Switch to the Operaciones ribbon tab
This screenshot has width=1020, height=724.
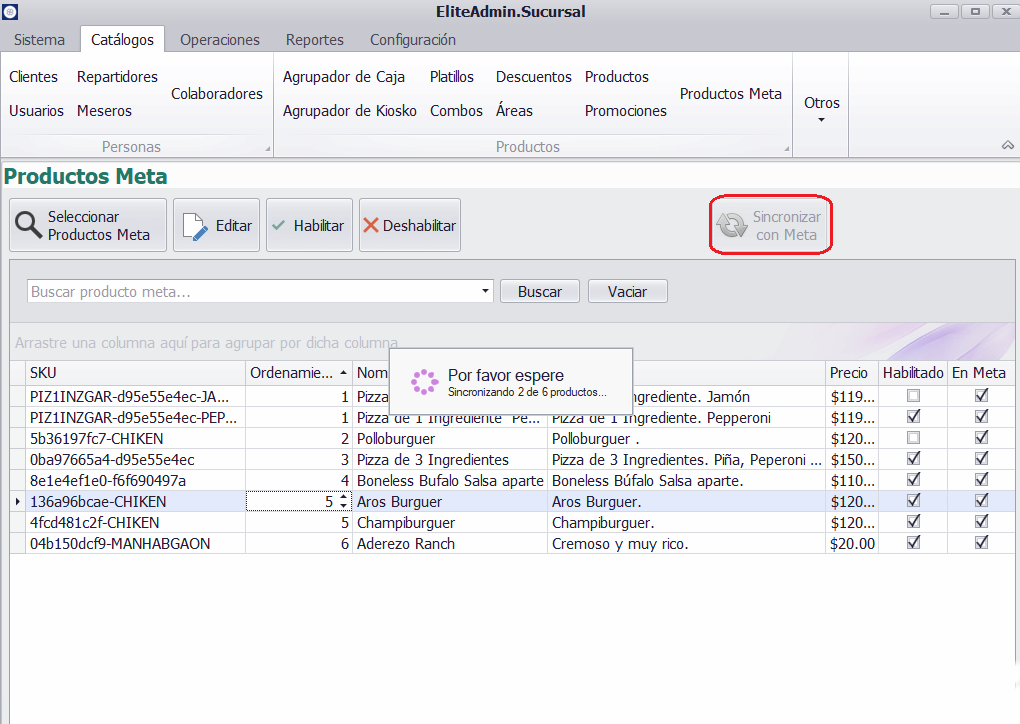pos(220,40)
